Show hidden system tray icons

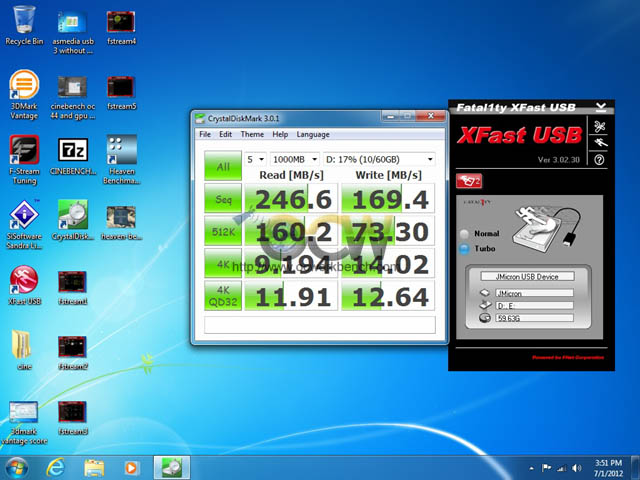click(x=531, y=469)
